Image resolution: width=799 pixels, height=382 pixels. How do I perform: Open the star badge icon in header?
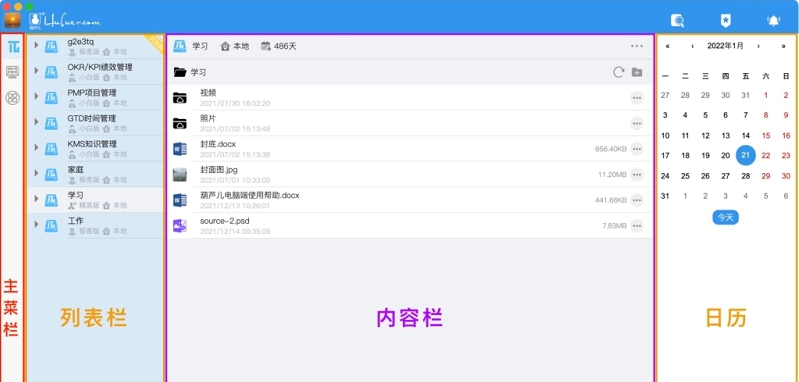coord(726,20)
